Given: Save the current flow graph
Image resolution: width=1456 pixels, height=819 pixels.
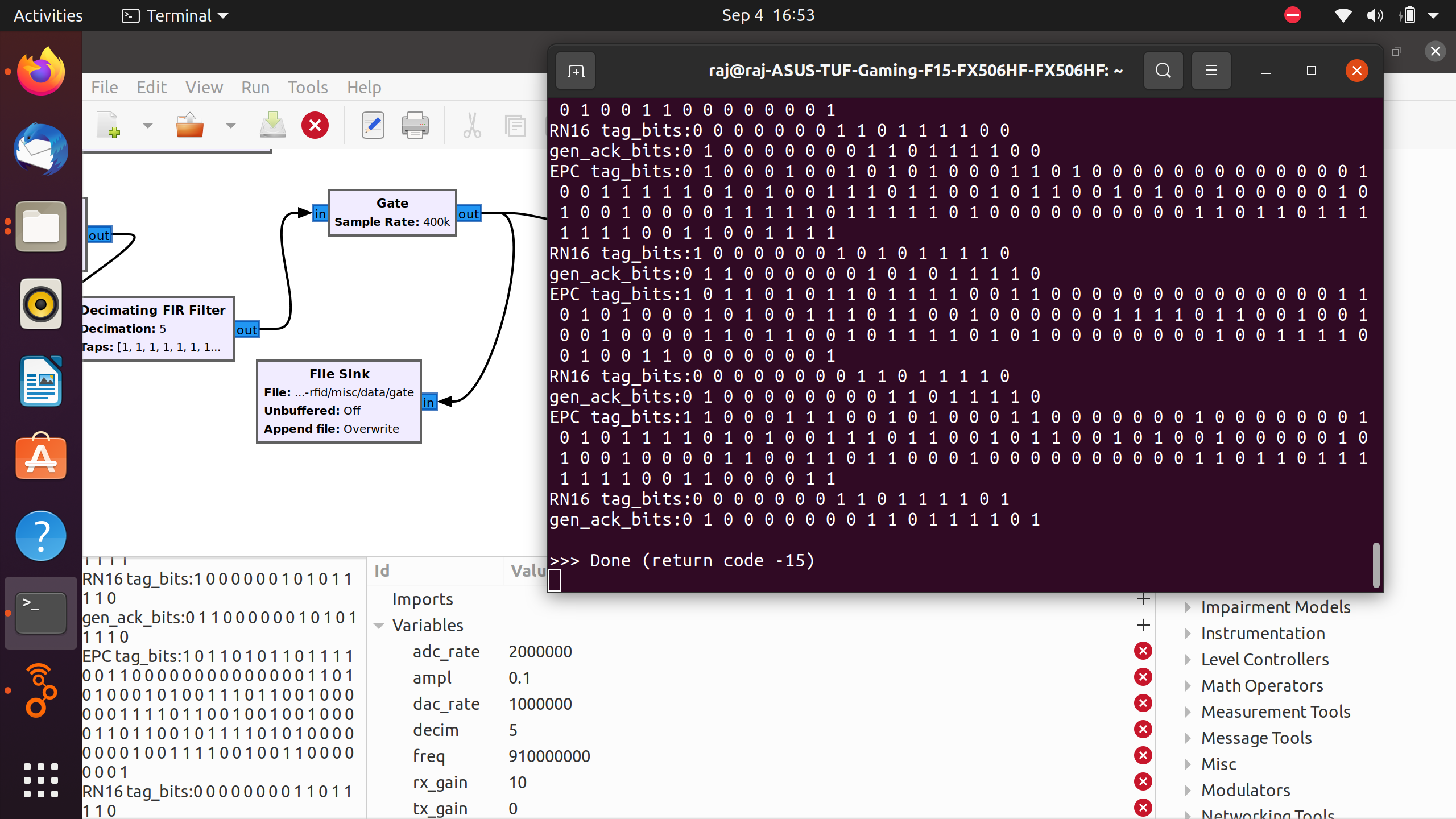Looking at the screenshot, I should point(272,125).
